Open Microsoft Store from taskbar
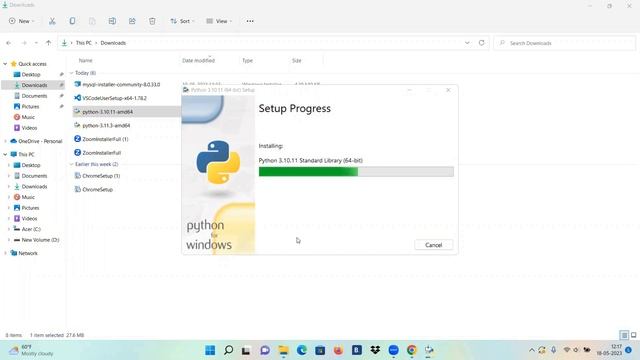640x360 pixels. pyautogui.click(x=320, y=350)
